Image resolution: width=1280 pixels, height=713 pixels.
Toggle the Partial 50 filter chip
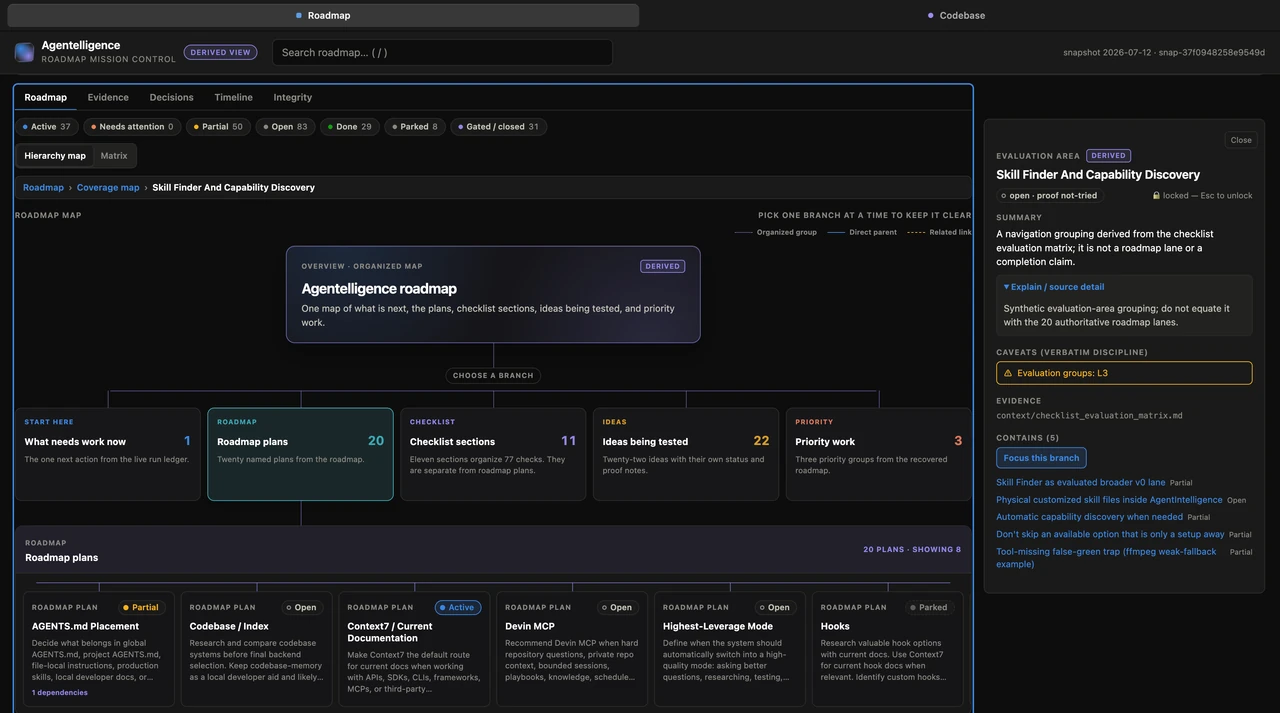[218, 127]
